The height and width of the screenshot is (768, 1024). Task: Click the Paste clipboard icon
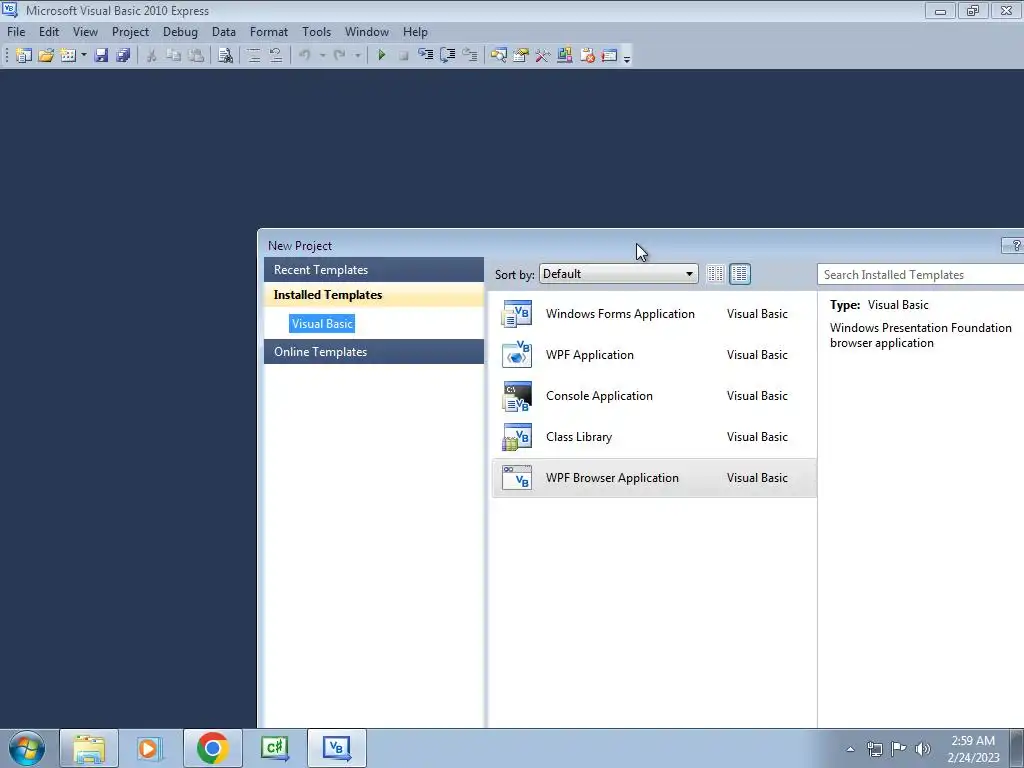[x=196, y=56]
